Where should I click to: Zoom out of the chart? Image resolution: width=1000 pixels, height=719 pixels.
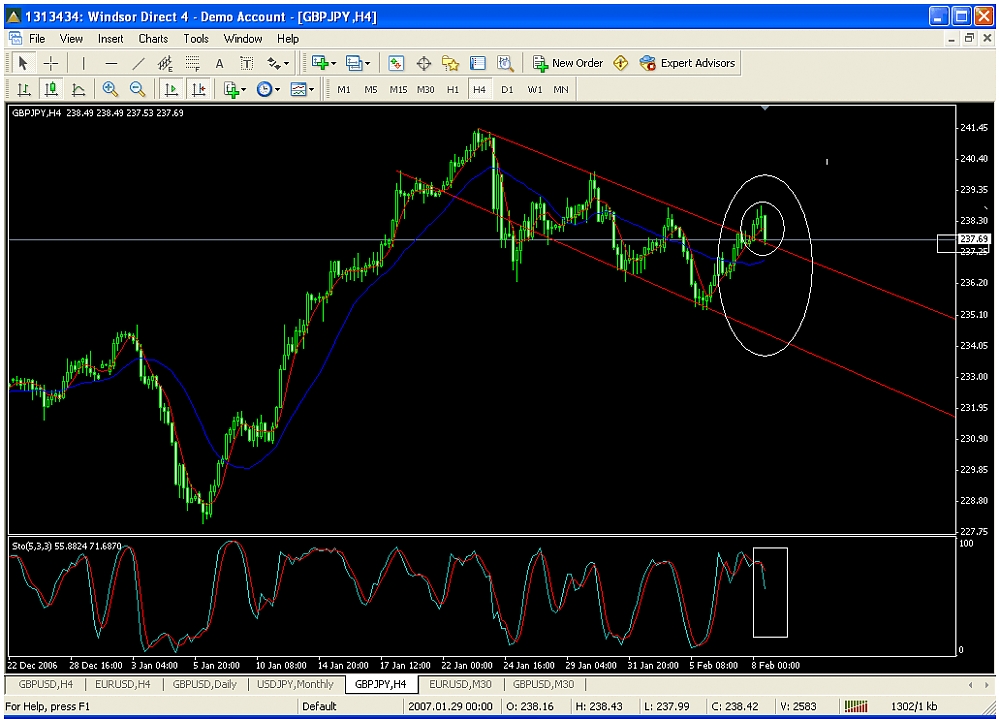click(x=137, y=89)
